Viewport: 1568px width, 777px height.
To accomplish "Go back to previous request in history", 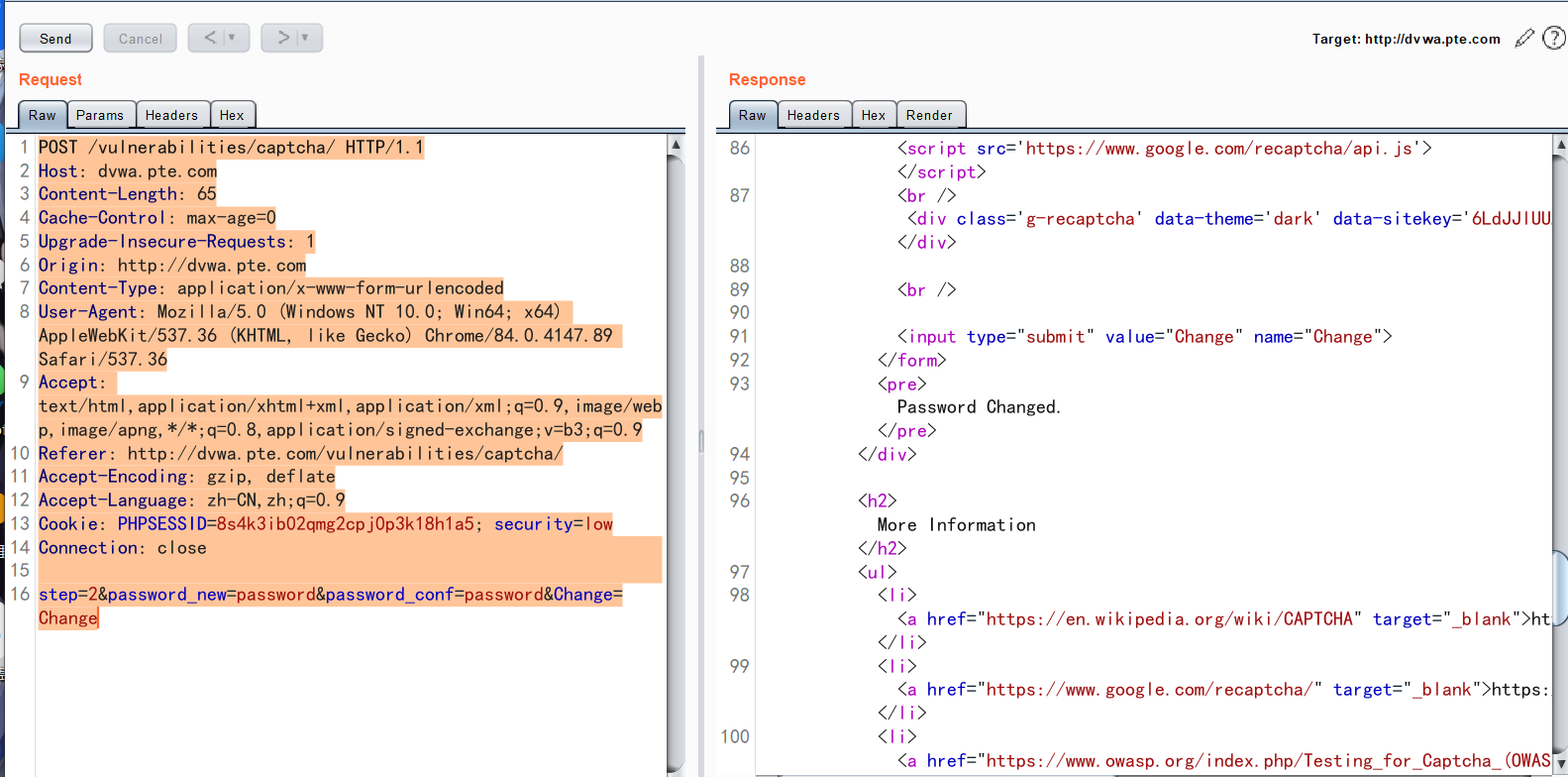I will [x=210, y=38].
